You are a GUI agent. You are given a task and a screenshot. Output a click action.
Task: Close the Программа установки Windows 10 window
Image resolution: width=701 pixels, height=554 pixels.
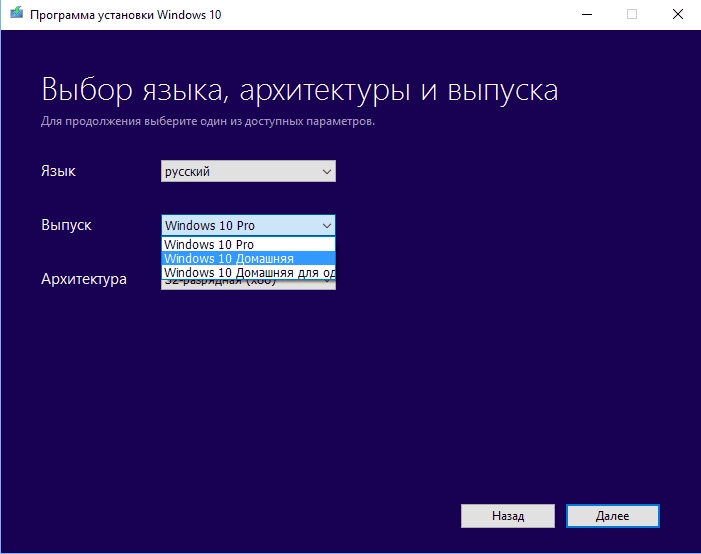678,14
